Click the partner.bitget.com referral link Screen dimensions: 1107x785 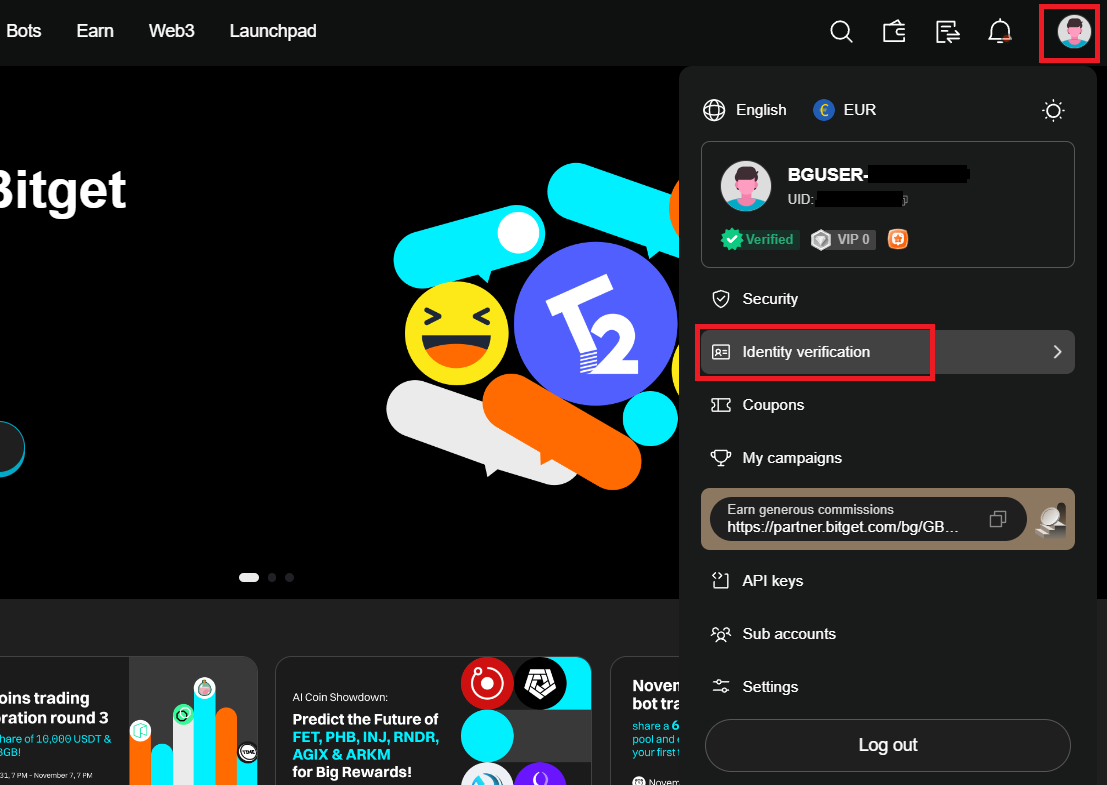point(842,527)
